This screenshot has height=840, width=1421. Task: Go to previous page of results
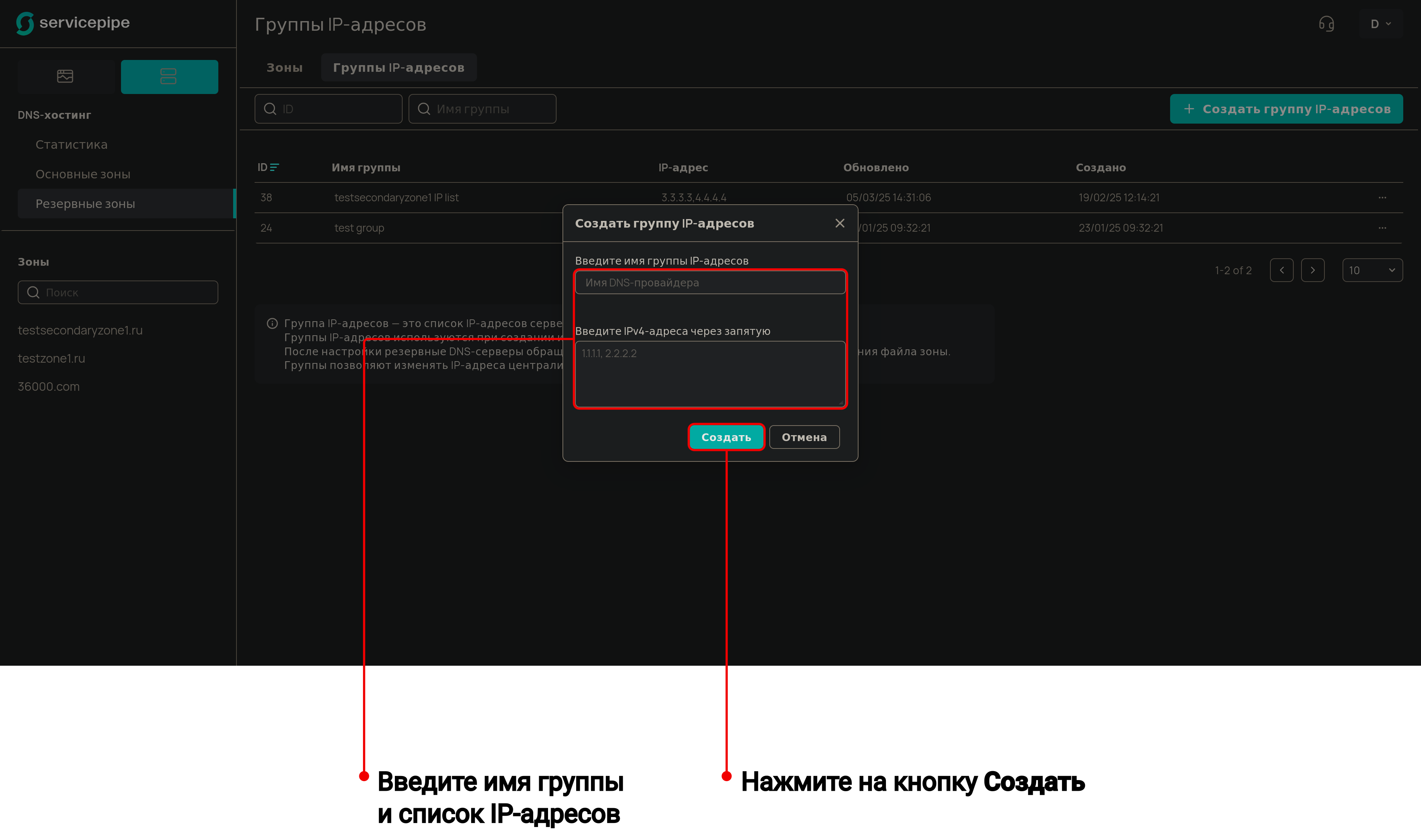coord(1281,270)
